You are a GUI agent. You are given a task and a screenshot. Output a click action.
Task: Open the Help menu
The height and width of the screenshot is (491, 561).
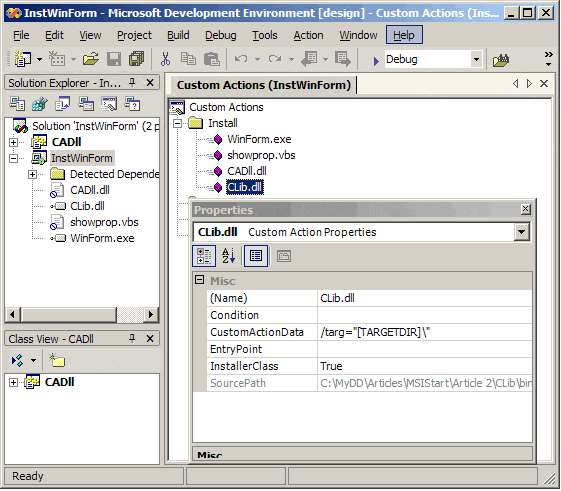[x=404, y=35]
